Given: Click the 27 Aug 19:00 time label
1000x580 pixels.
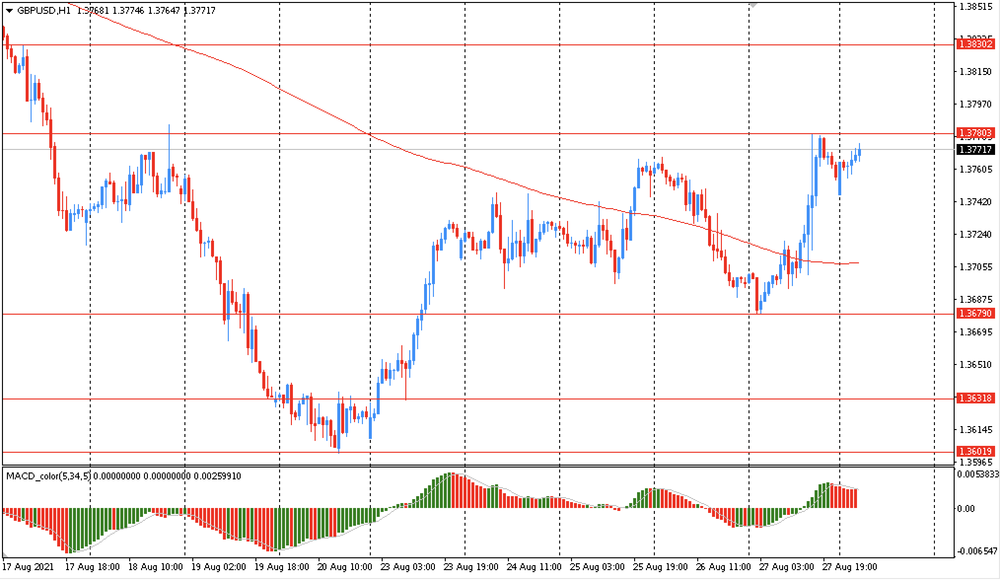Looking at the screenshot, I should tap(850, 567).
